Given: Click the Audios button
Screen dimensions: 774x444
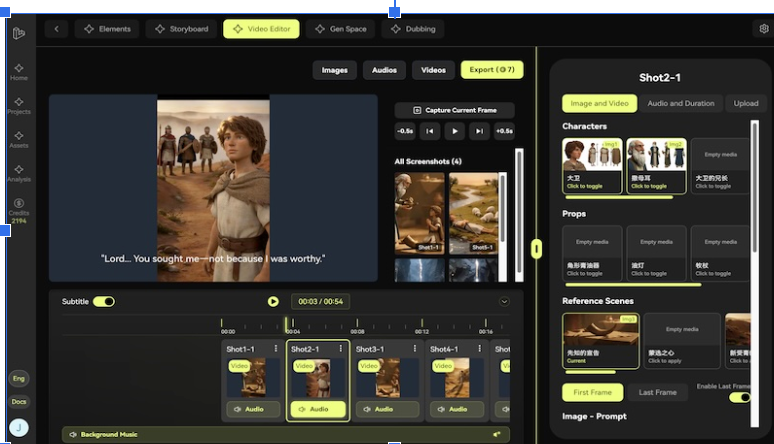Looking at the screenshot, I should coord(384,70).
